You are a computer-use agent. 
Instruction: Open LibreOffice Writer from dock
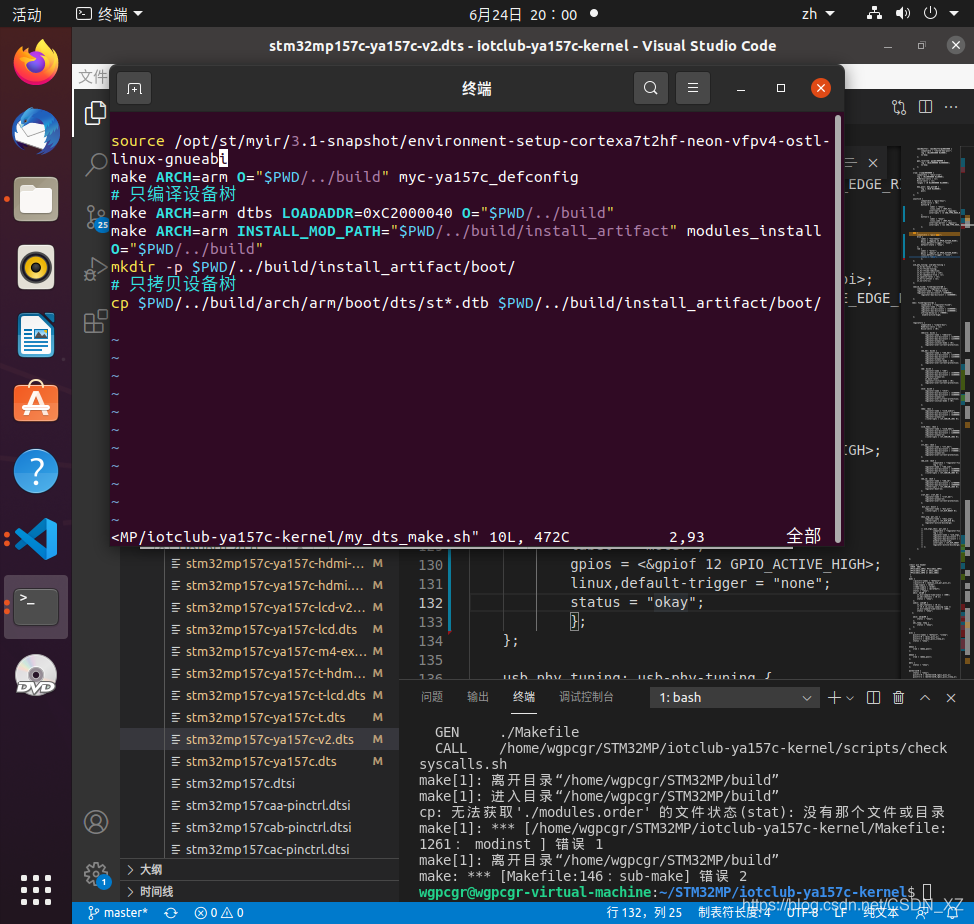(36, 335)
